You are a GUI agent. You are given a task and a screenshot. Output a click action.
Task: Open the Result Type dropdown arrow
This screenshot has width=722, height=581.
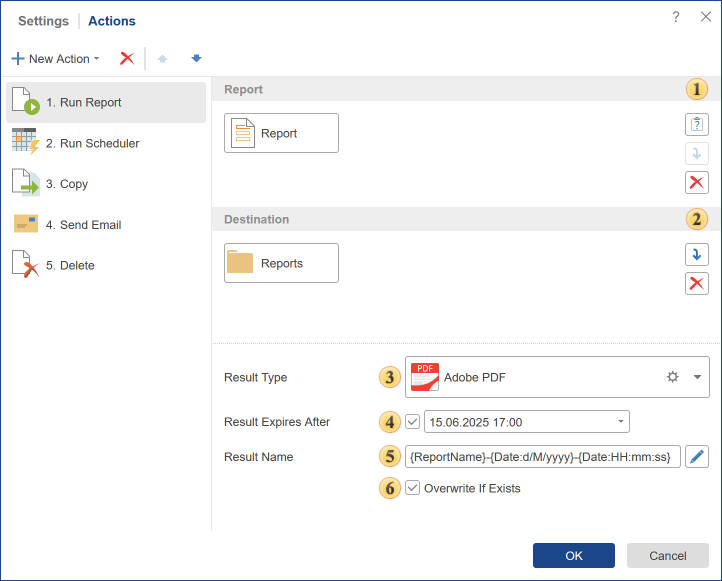[x=697, y=377]
